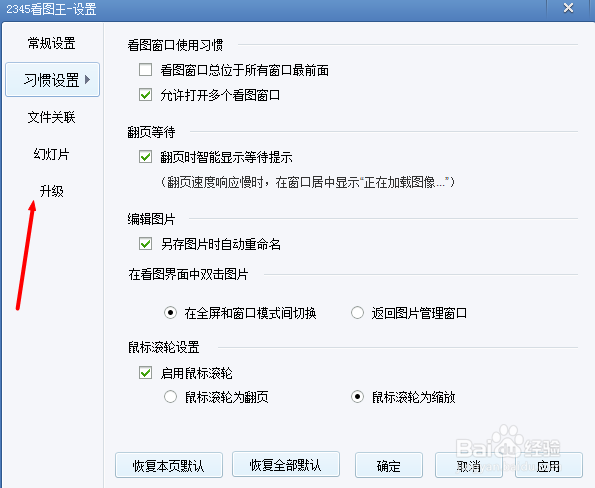
Task: Confirm settings with 确定 button
Action: 389,465
